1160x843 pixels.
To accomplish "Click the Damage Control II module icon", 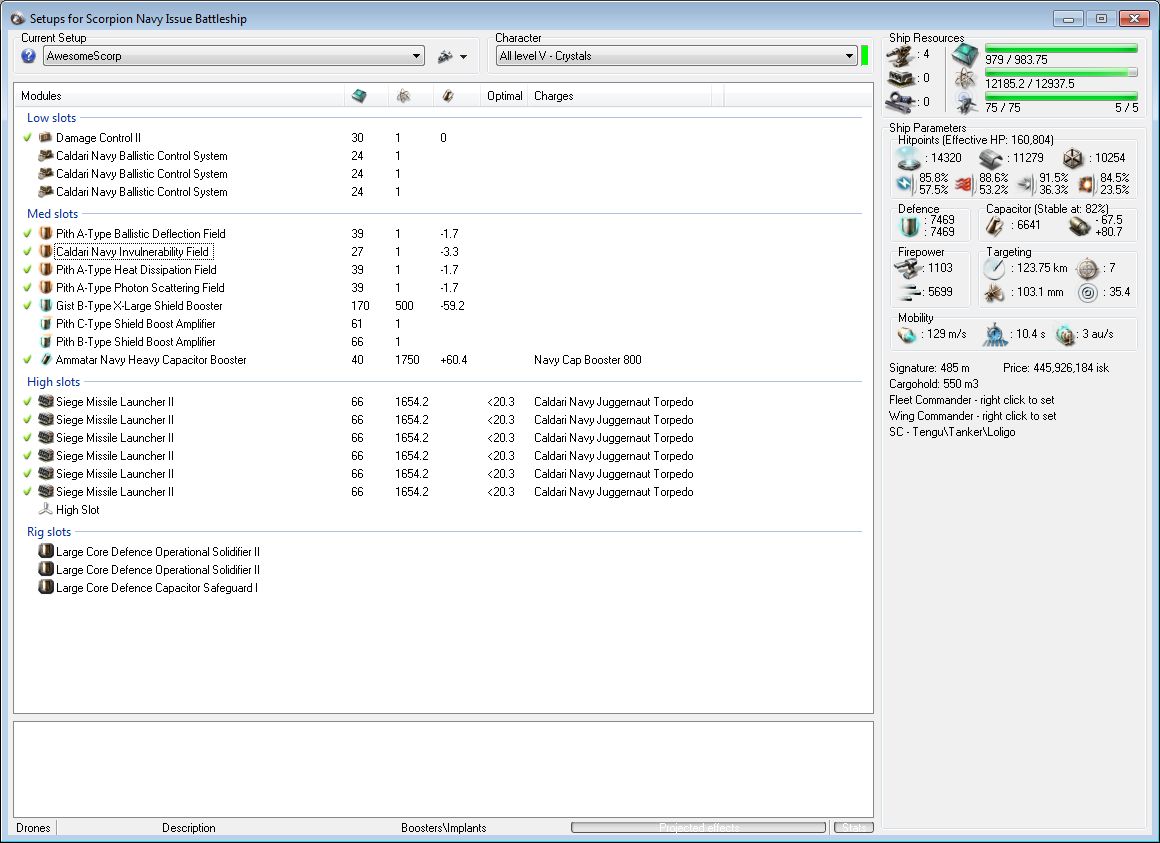I will point(46,138).
